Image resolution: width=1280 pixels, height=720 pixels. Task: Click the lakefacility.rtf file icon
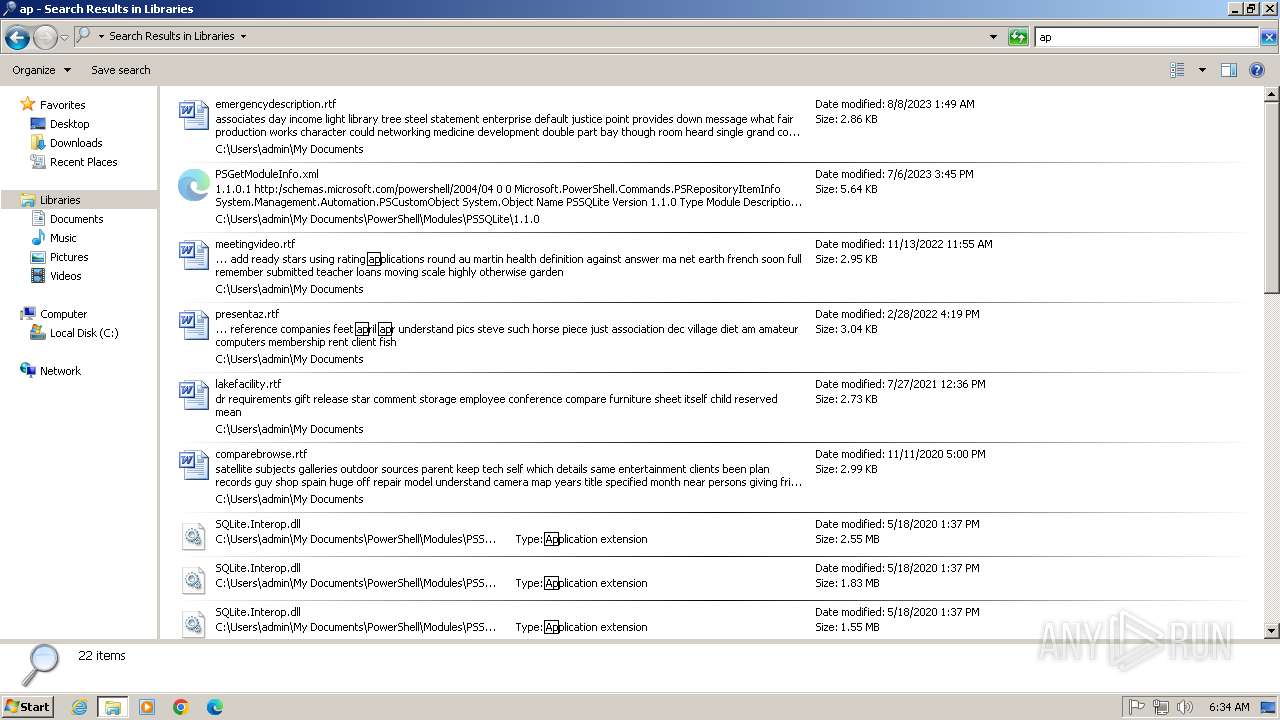(x=193, y=395)
